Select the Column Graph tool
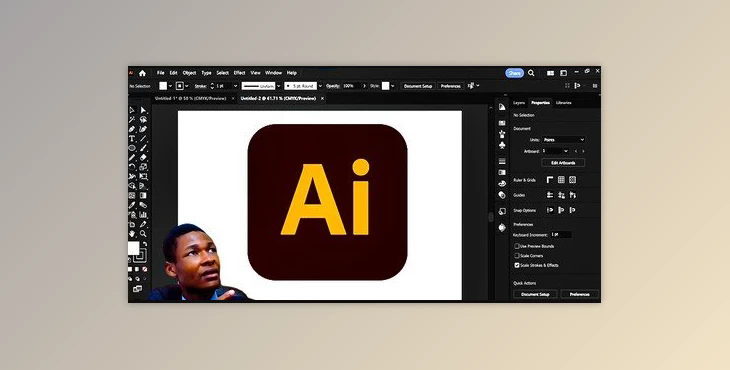Screen dimensions: 730x370 point(143,215)
